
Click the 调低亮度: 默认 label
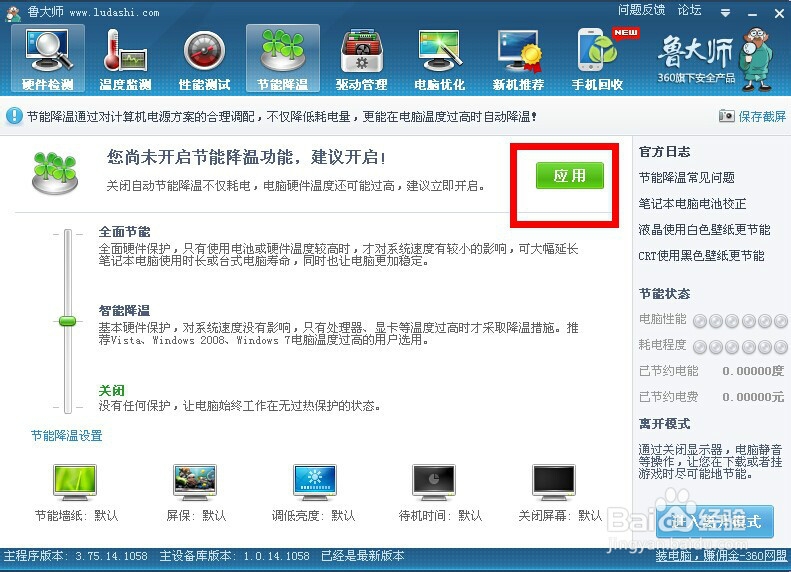(313, 516)
